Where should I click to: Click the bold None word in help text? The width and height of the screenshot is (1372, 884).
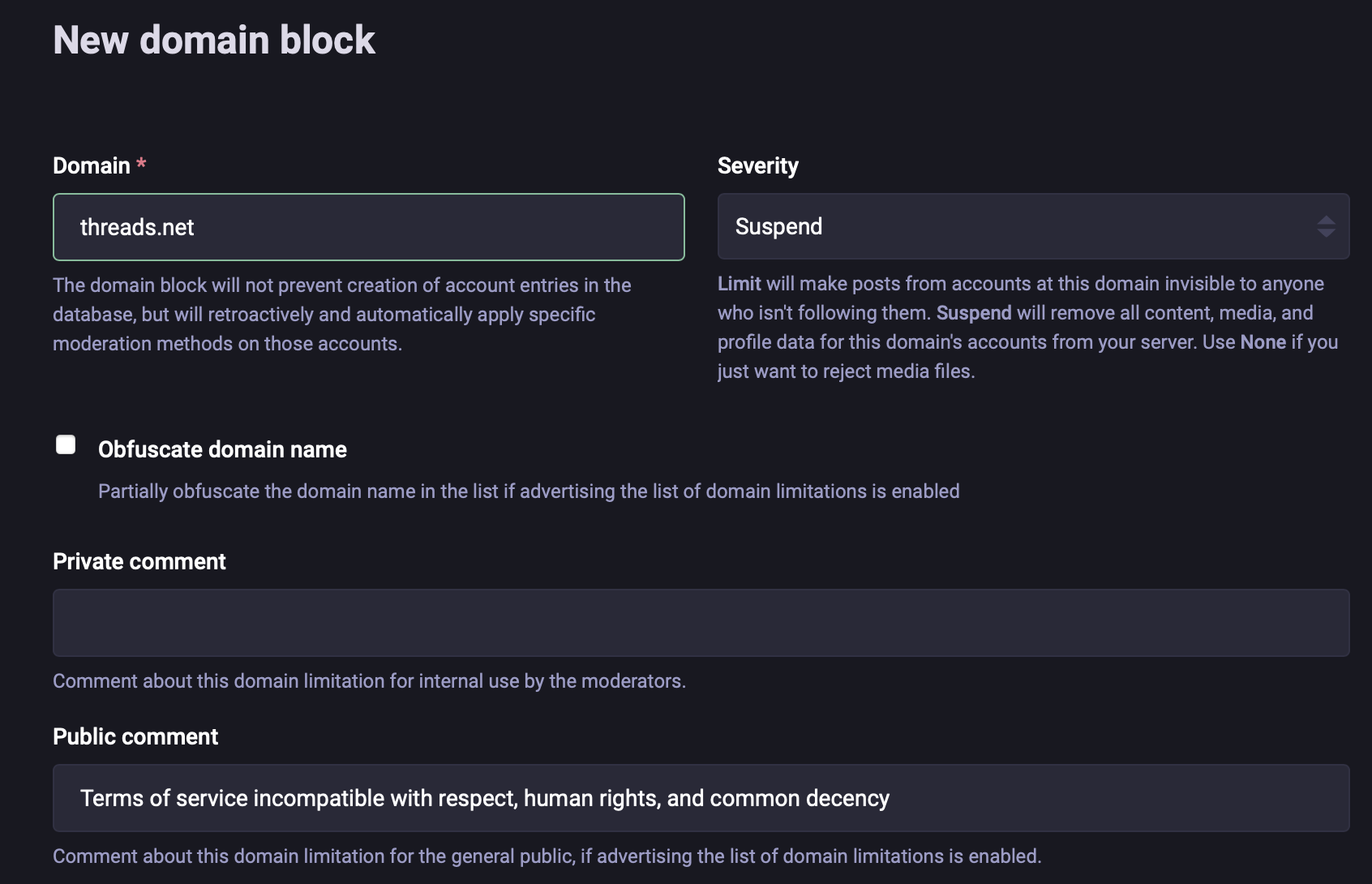click(x=1263, y=342)
